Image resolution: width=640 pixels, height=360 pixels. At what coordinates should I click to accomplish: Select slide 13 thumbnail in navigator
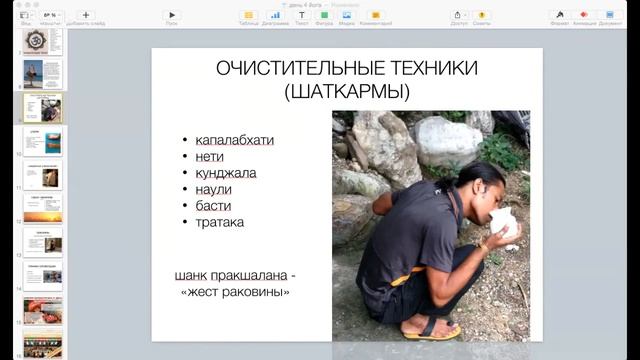(x=43, y=243)
